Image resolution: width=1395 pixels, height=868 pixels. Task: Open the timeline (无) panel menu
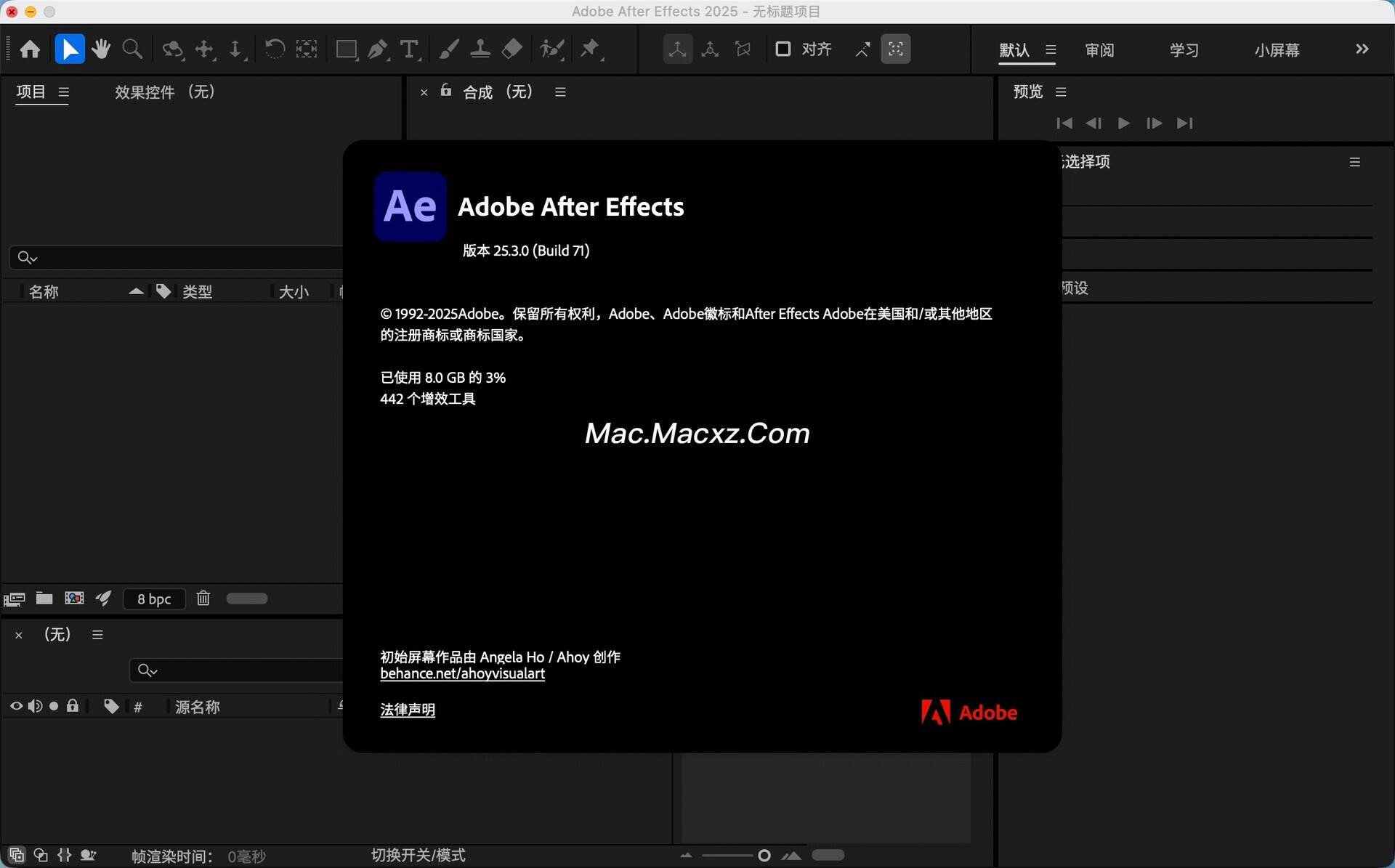coord(97,635)
